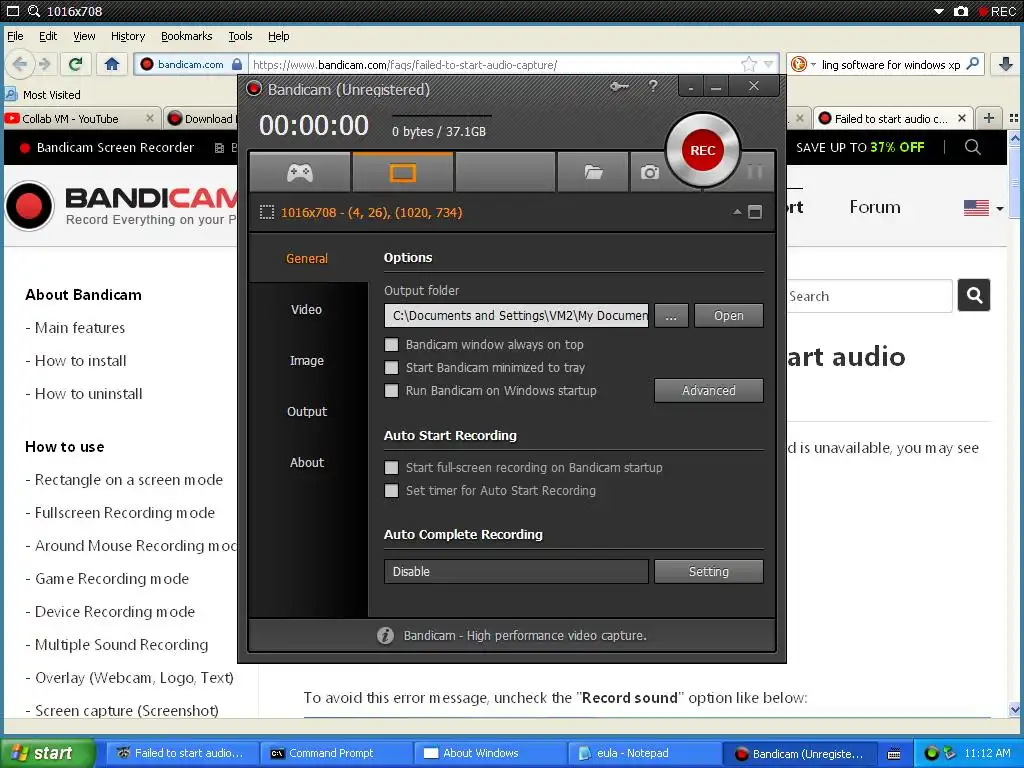
Task: Open Firefox downloads arrow icon
Action: [1006, 64]
